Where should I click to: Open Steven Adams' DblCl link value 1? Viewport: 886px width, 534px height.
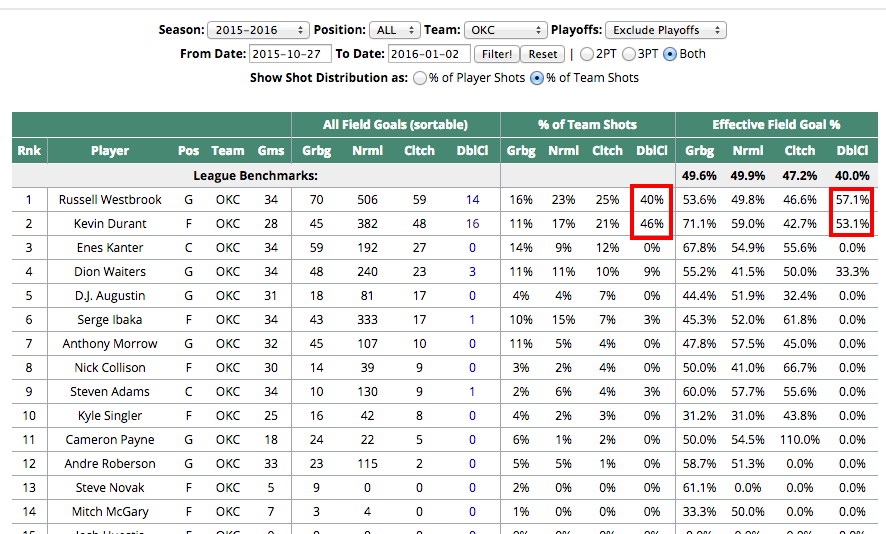(472, 392)
